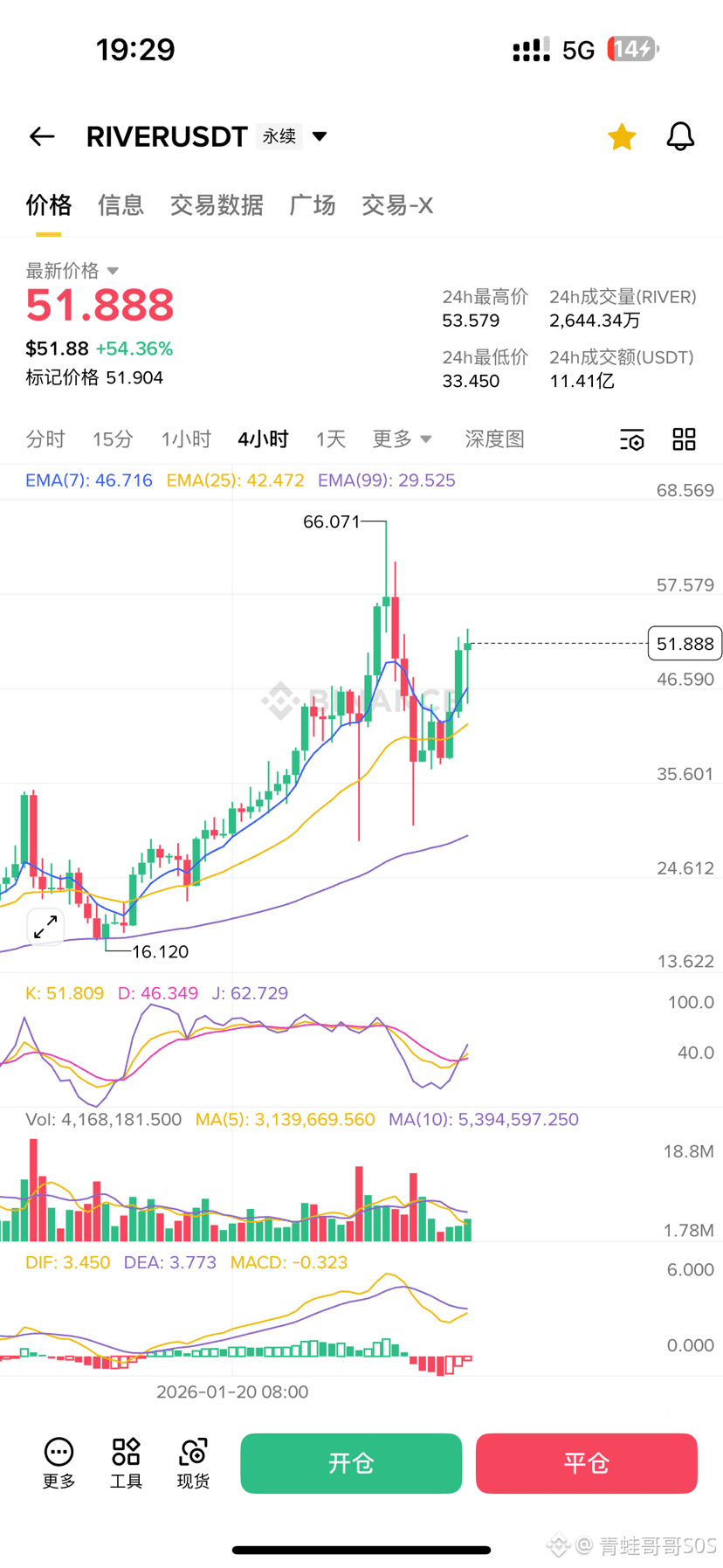
Task: Switch to the 价格 tab
Action: click(x=49, y=205)
